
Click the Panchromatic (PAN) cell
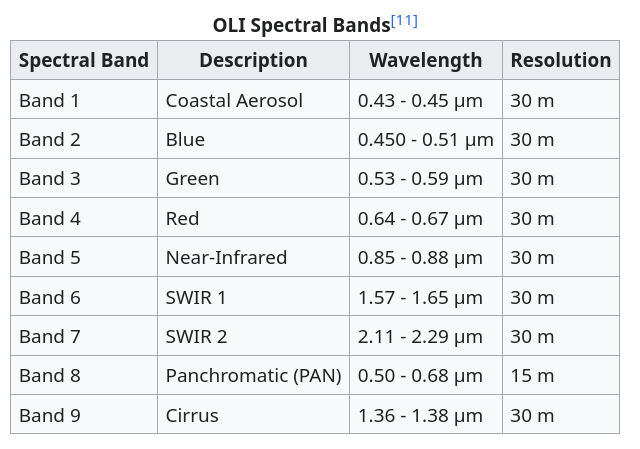coord(253,376)
